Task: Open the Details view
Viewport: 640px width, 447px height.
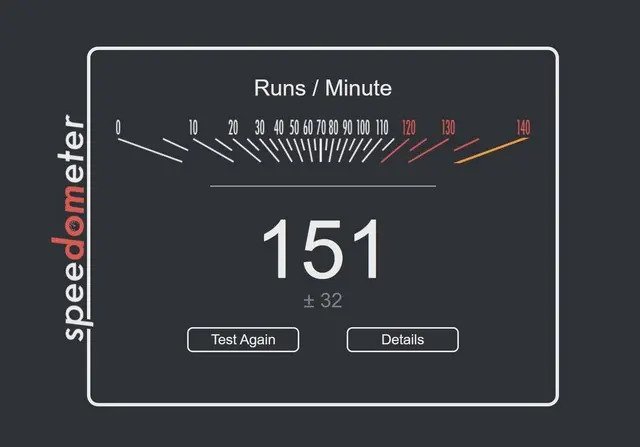Action: click(402, 340)
